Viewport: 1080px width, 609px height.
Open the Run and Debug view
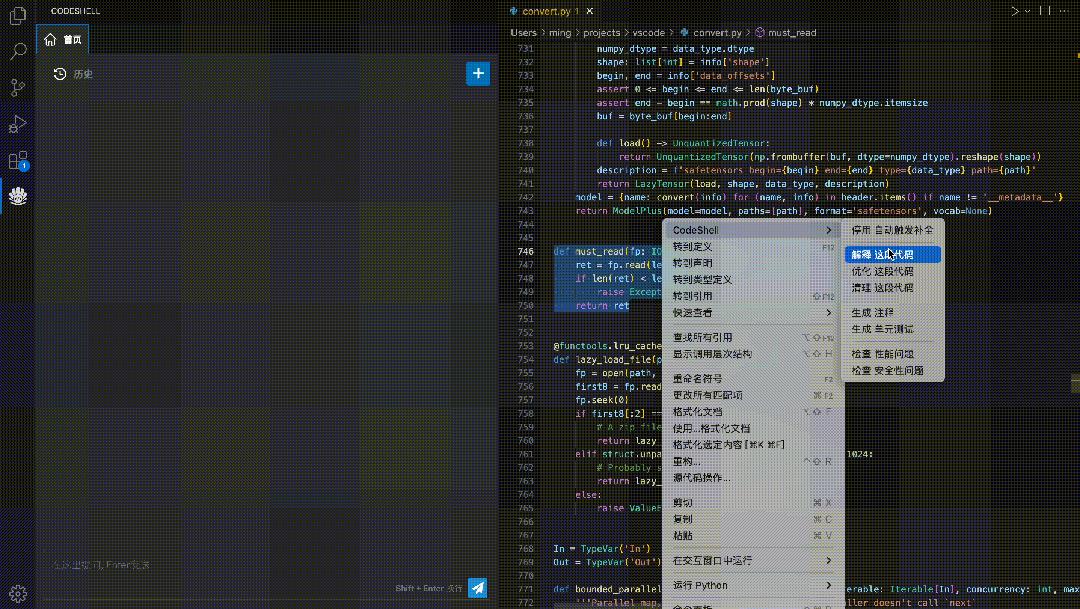click(x=18, y=123)
